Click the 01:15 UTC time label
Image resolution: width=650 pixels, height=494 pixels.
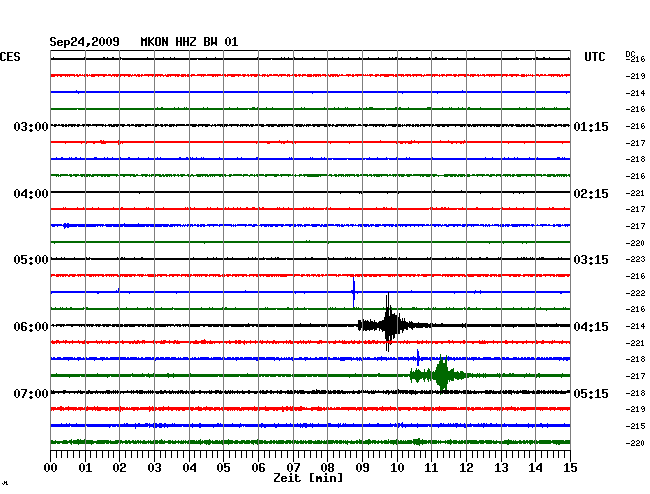pos(591,126)
